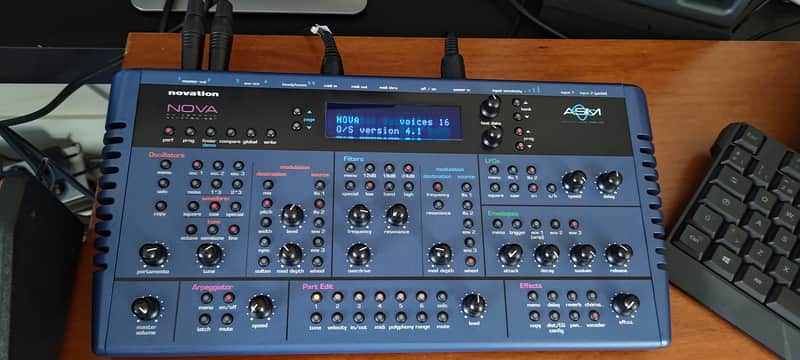Screen dimensions: 800x360
Task: Click the envelope release knob
Action: 619,254
